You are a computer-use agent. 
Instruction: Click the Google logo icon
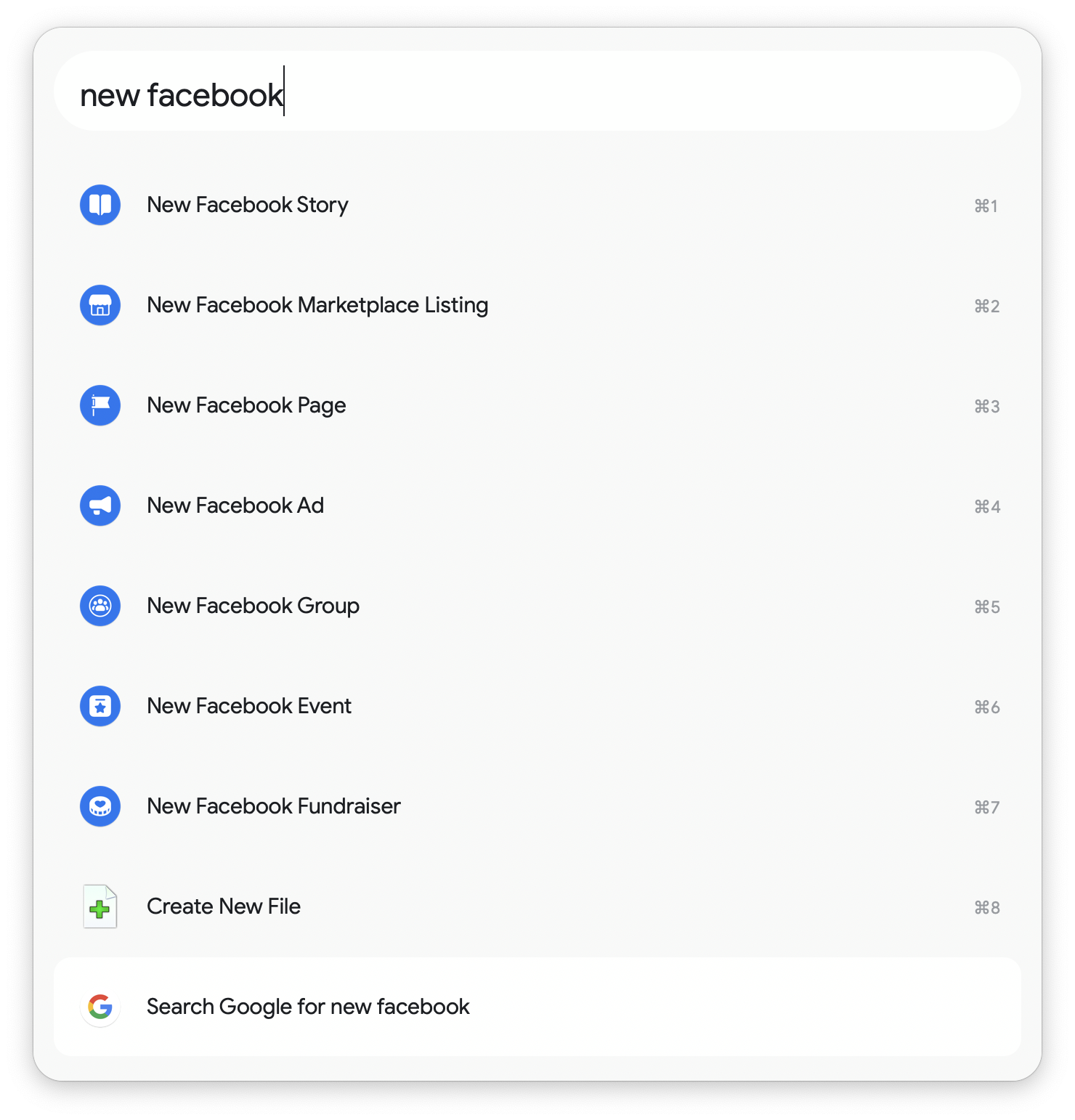click(100, 1007)
